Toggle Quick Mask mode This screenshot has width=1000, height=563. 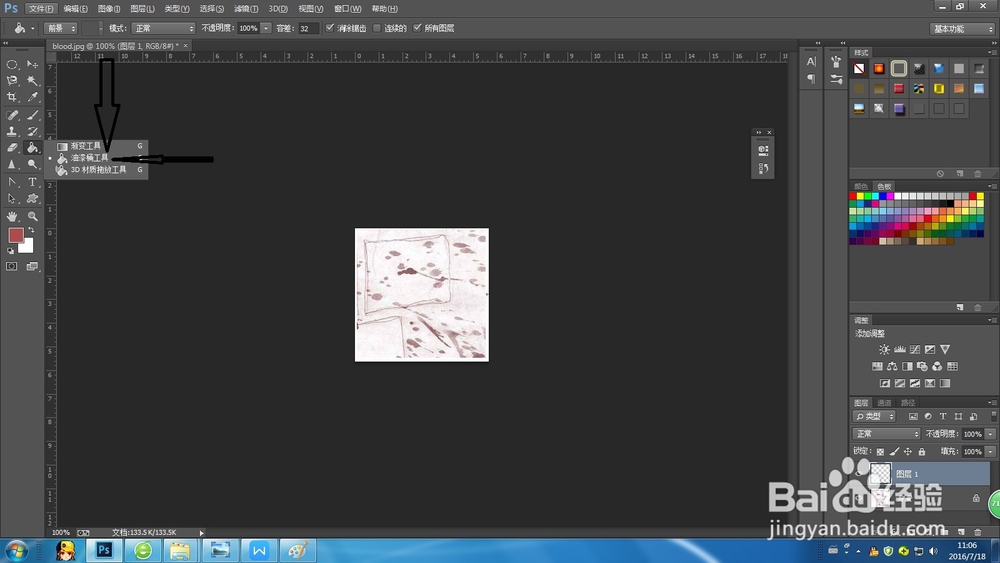[11, 267]
